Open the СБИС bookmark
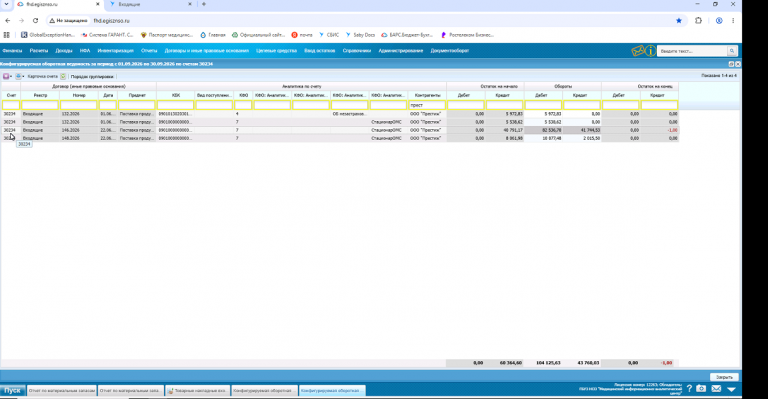Viewport: 768px width, 399px height. [329, 35]
